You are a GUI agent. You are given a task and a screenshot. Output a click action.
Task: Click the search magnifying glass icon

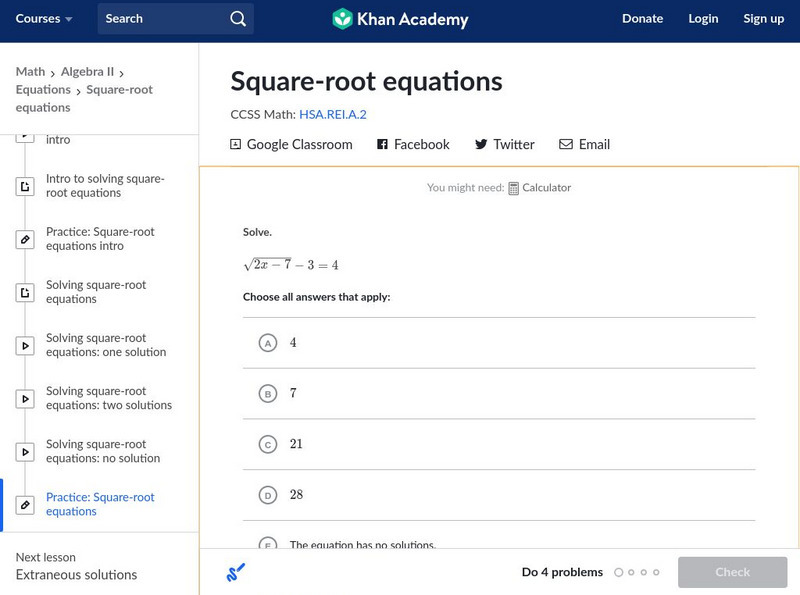(x=237, y=18)
